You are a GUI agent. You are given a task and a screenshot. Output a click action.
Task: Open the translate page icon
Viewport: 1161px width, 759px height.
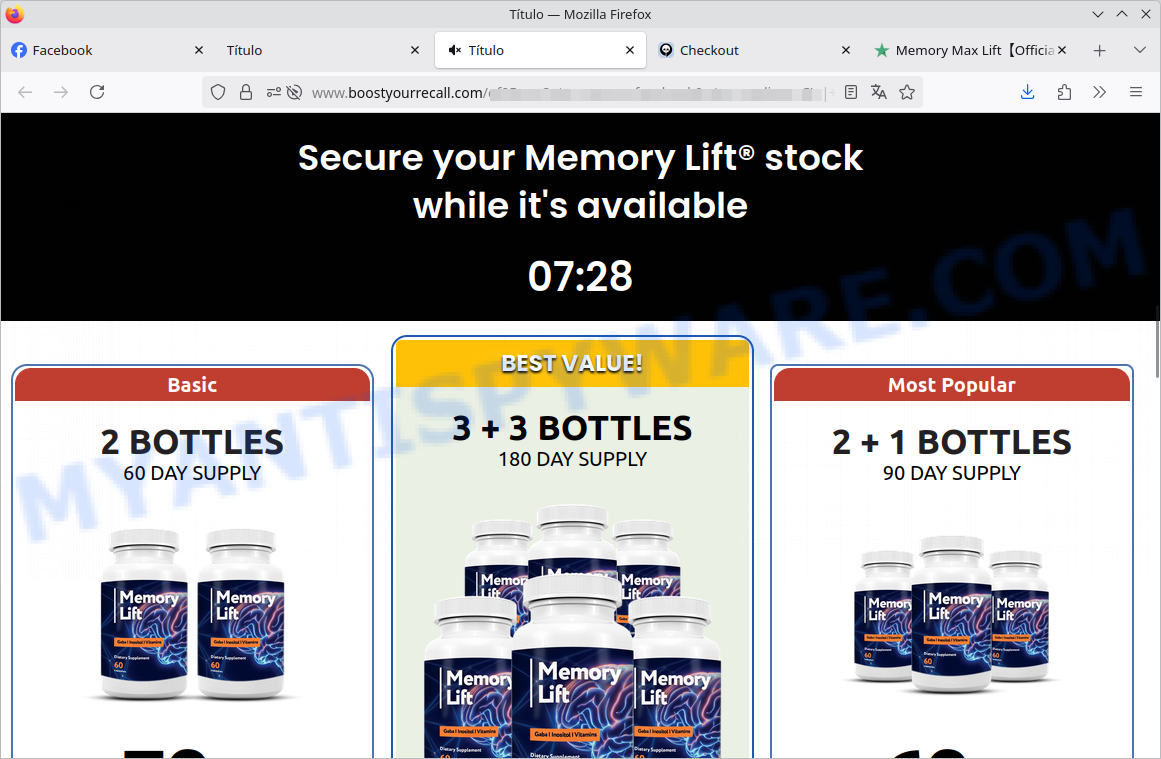[x=879, y=92]
